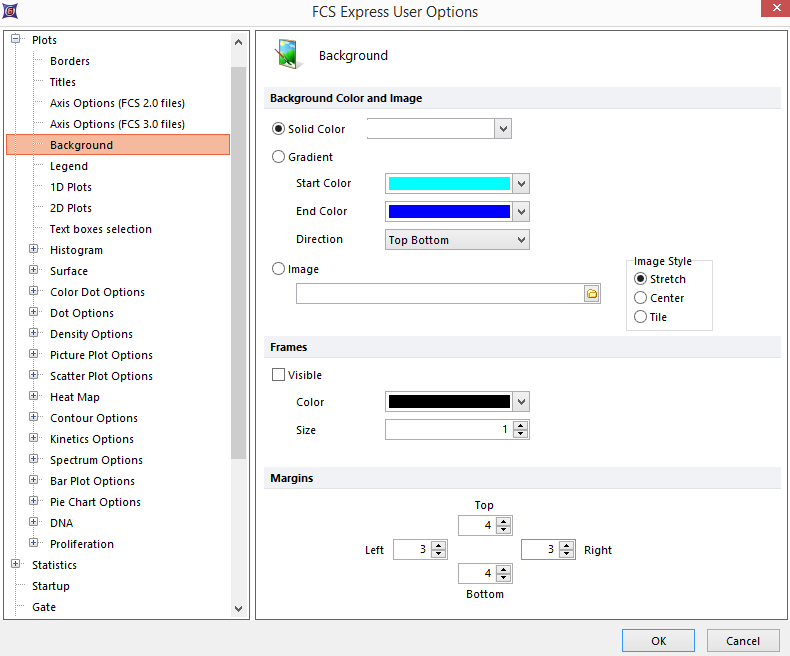Decrease the Bottom margin with down arrow
This screenshot has width=790, height=656.
pyautogui.click(x=504, y=578)
